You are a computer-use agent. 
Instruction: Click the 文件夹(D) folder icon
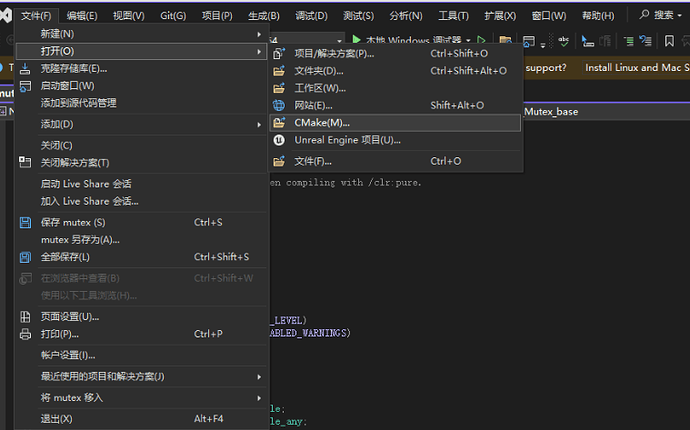tap(279, 71)
